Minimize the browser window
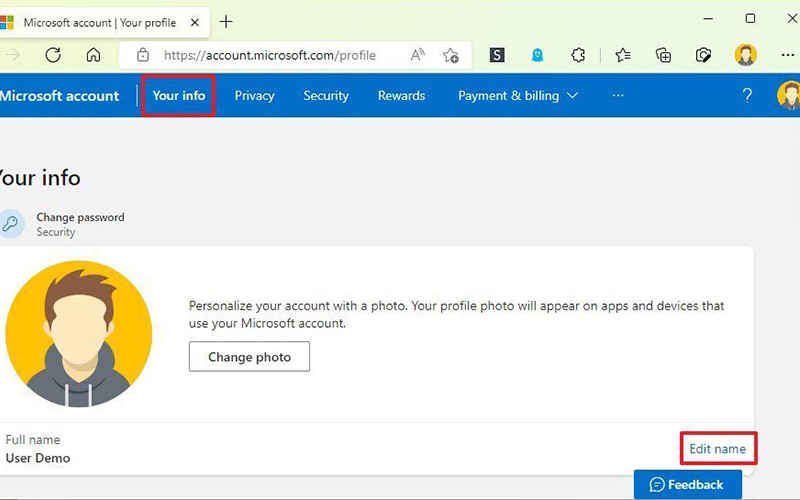The height and width of the screenshot is (500, 800). tap(708, 18)
